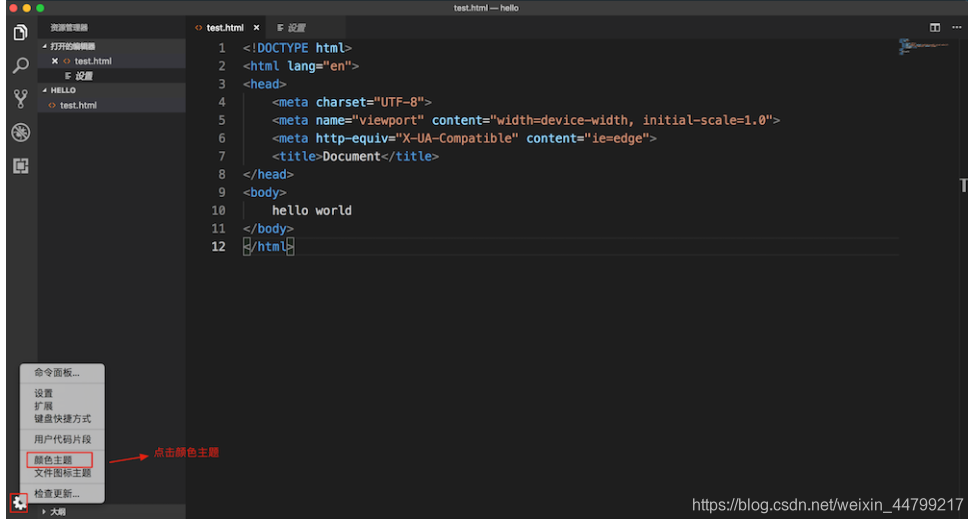Click the 'hello world' text in editor

click(x=312, y=210)
